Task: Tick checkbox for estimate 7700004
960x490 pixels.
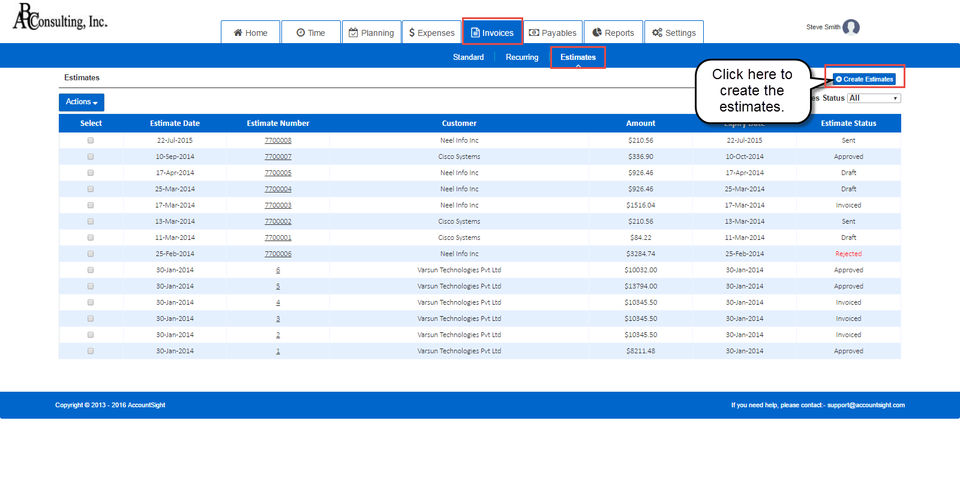Action: pos(91,189)
